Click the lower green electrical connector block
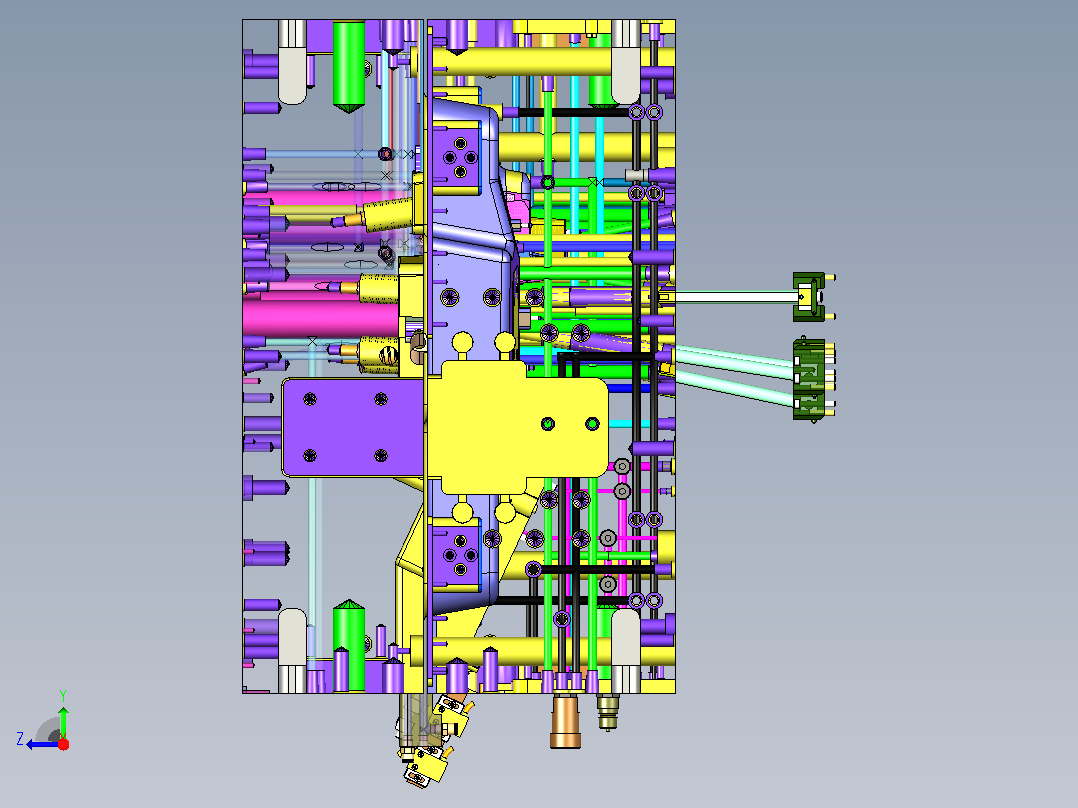 click(x=813, y=378)
